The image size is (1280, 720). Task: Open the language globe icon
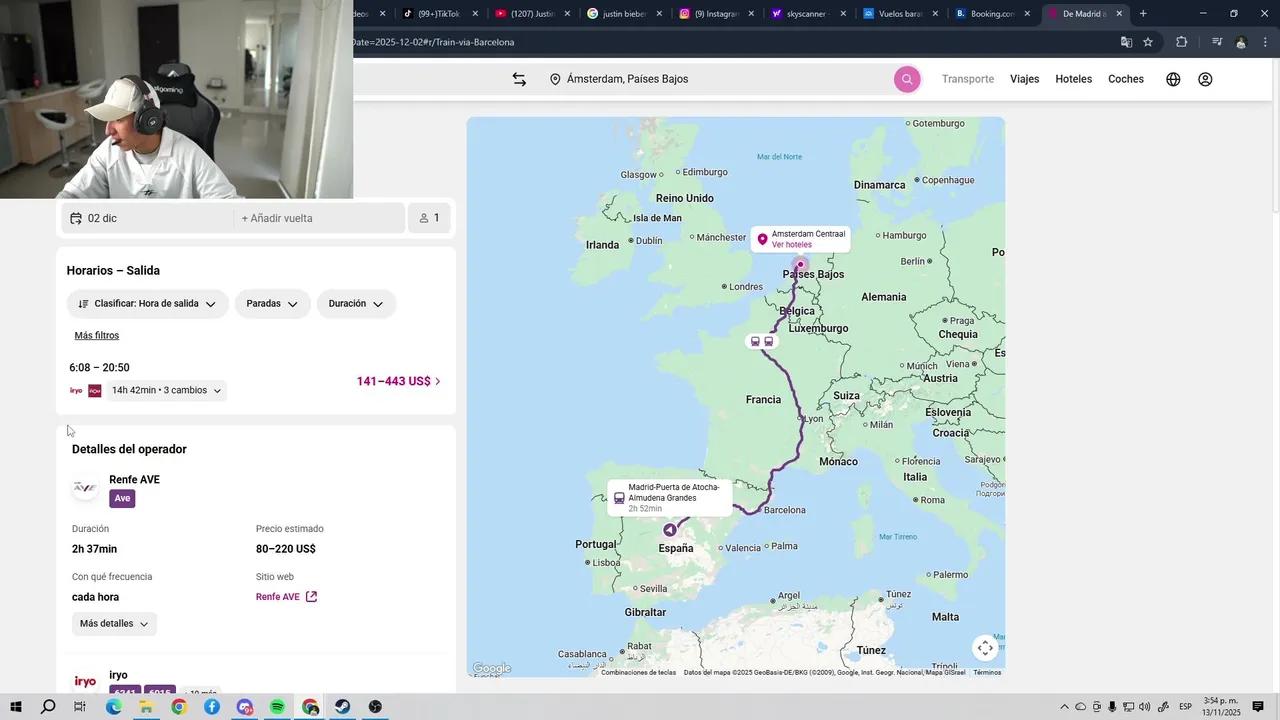[1173, 79]
